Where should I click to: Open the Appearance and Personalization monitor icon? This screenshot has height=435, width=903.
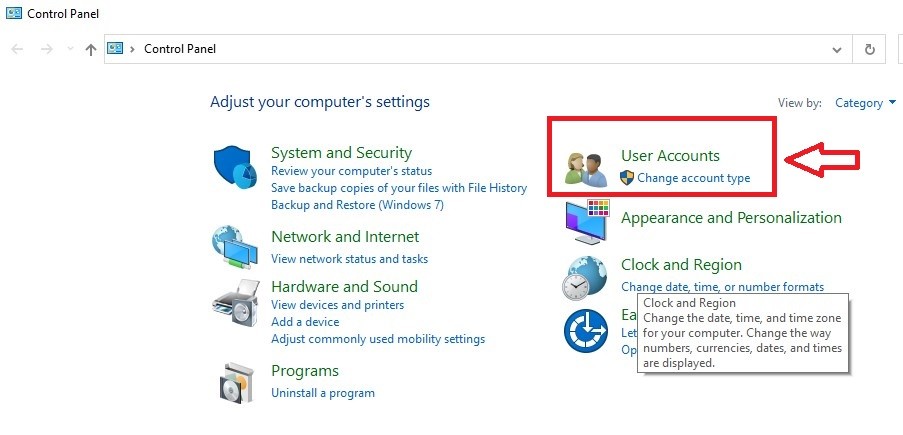click(587, 221)
